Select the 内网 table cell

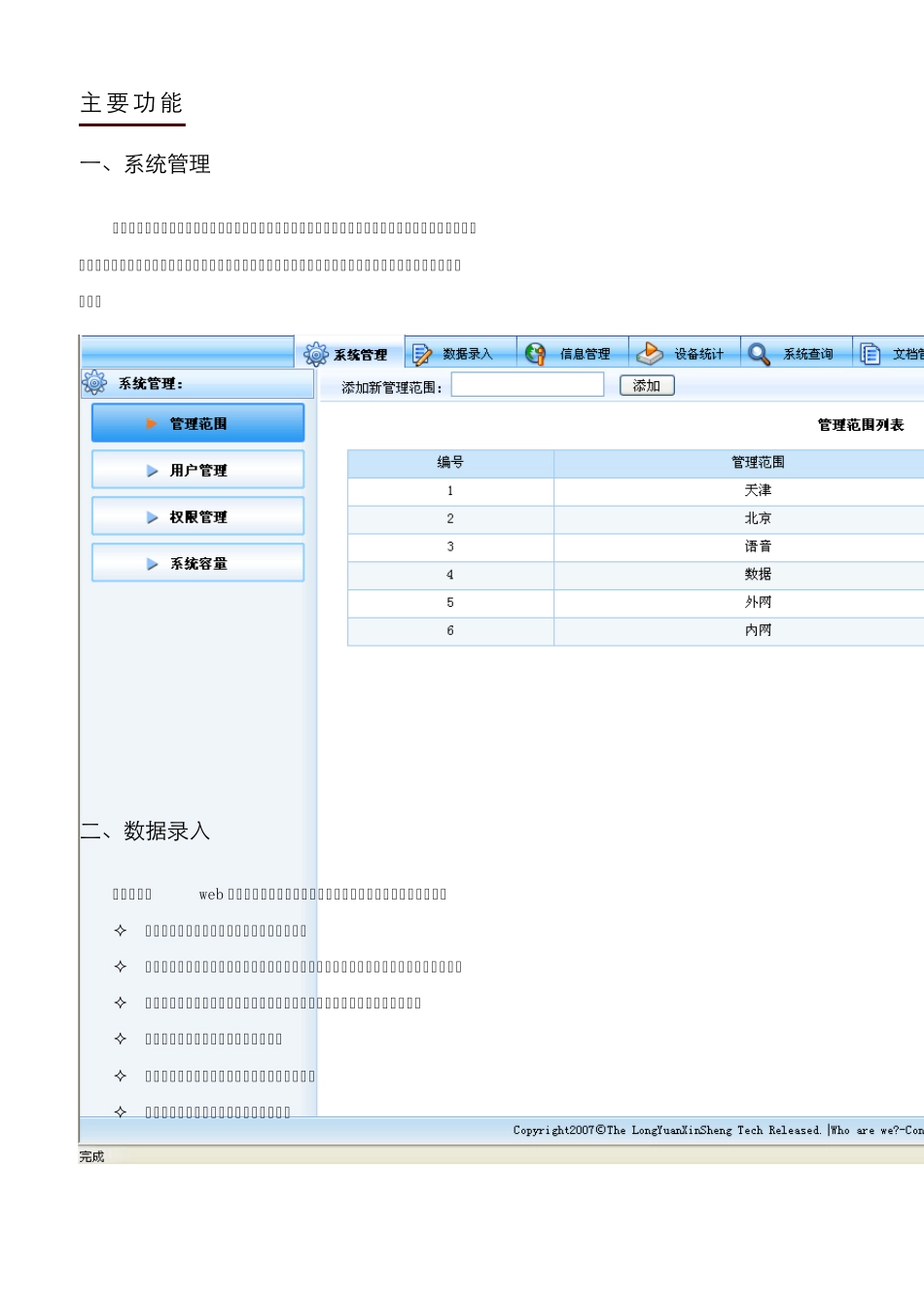[758, 631]
